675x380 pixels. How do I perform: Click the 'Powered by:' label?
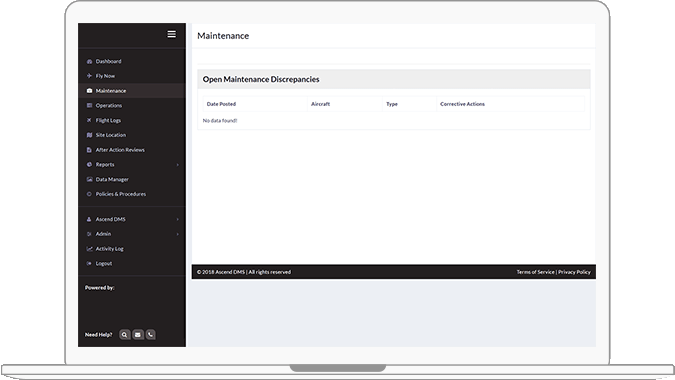click(99, 287)
